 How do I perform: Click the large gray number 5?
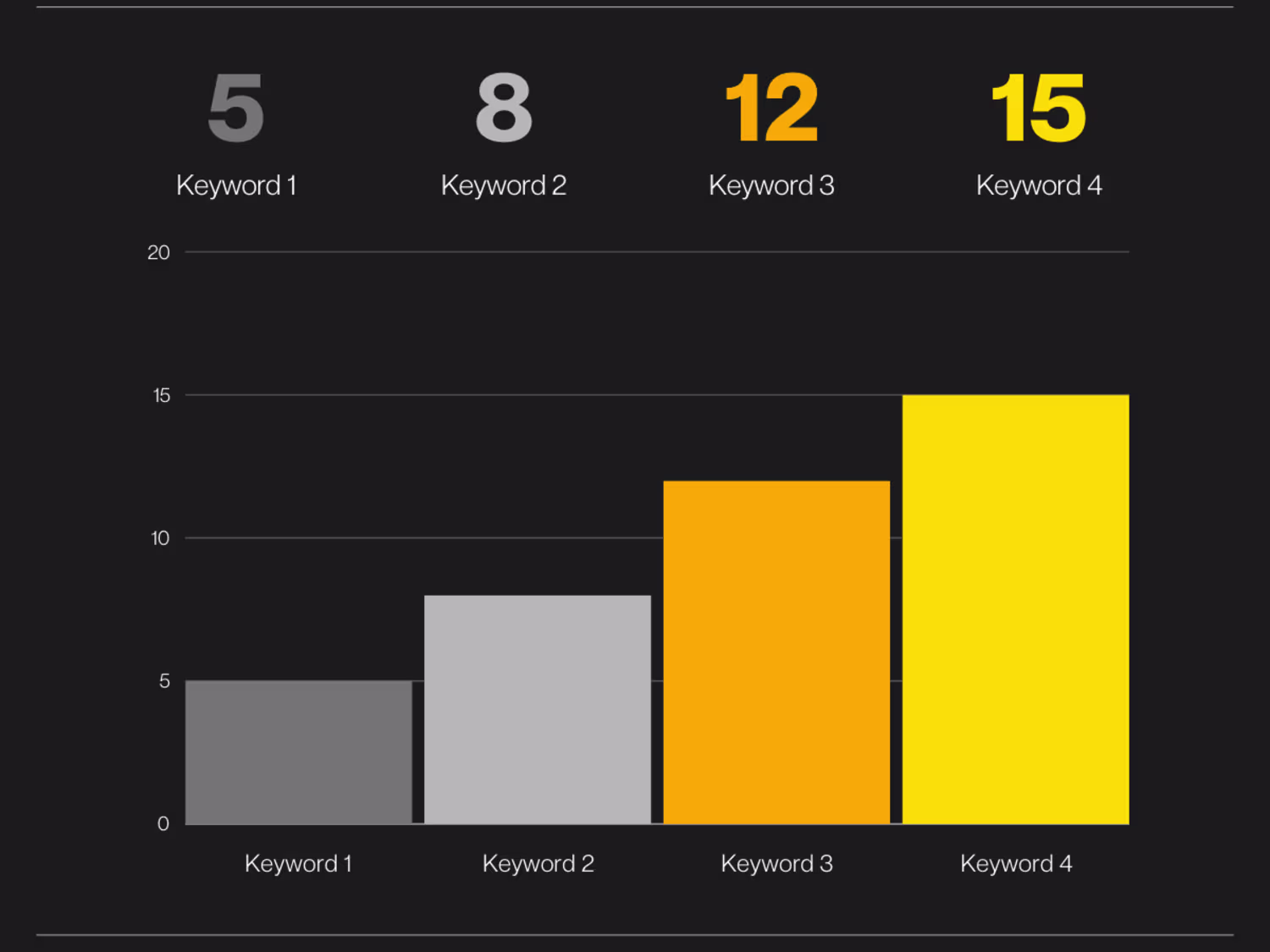tap(236, 108)
